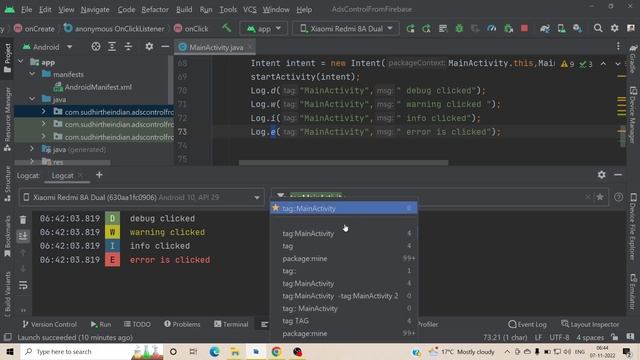
Task: Open IDE settings gear in main toolbar
Action: click(614, 28)
